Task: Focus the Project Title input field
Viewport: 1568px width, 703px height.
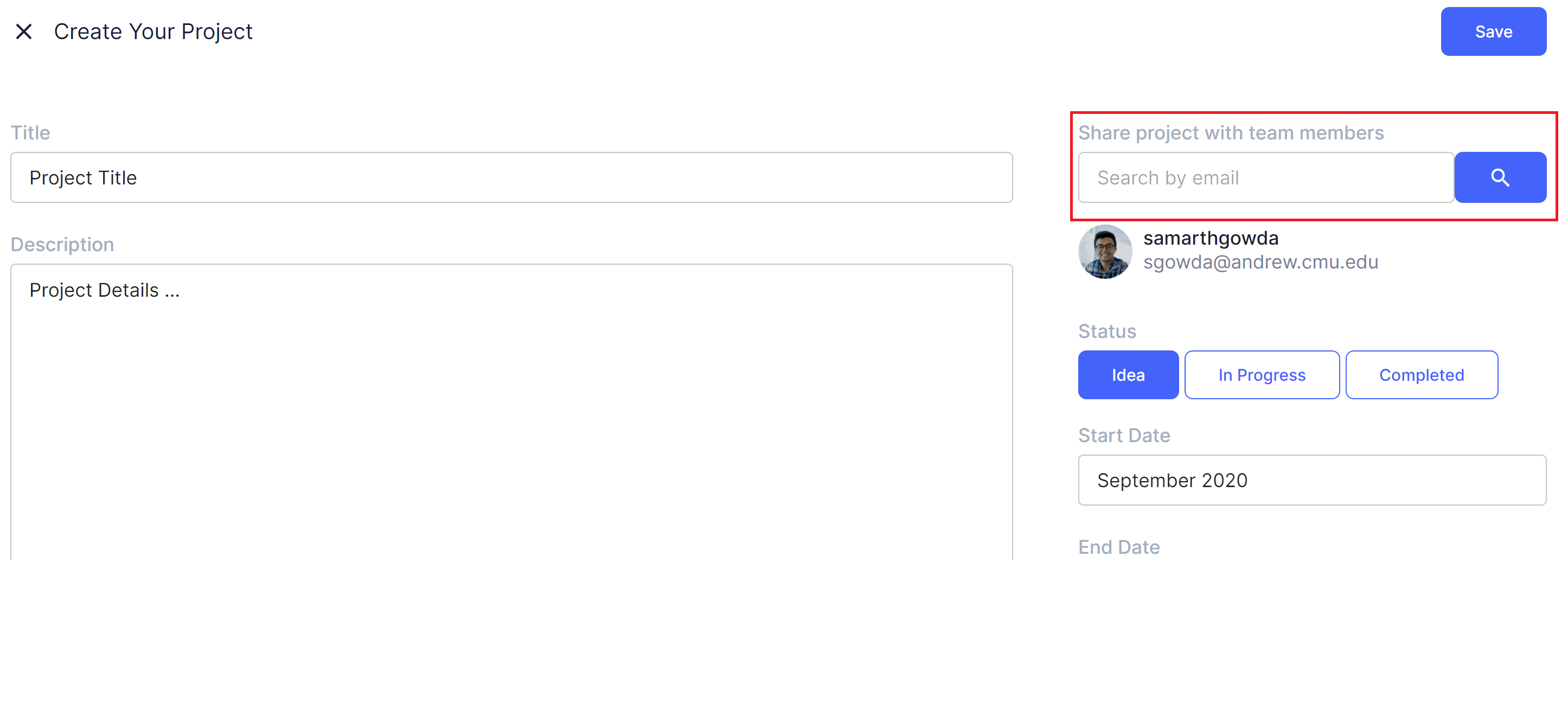Action: 511,177
